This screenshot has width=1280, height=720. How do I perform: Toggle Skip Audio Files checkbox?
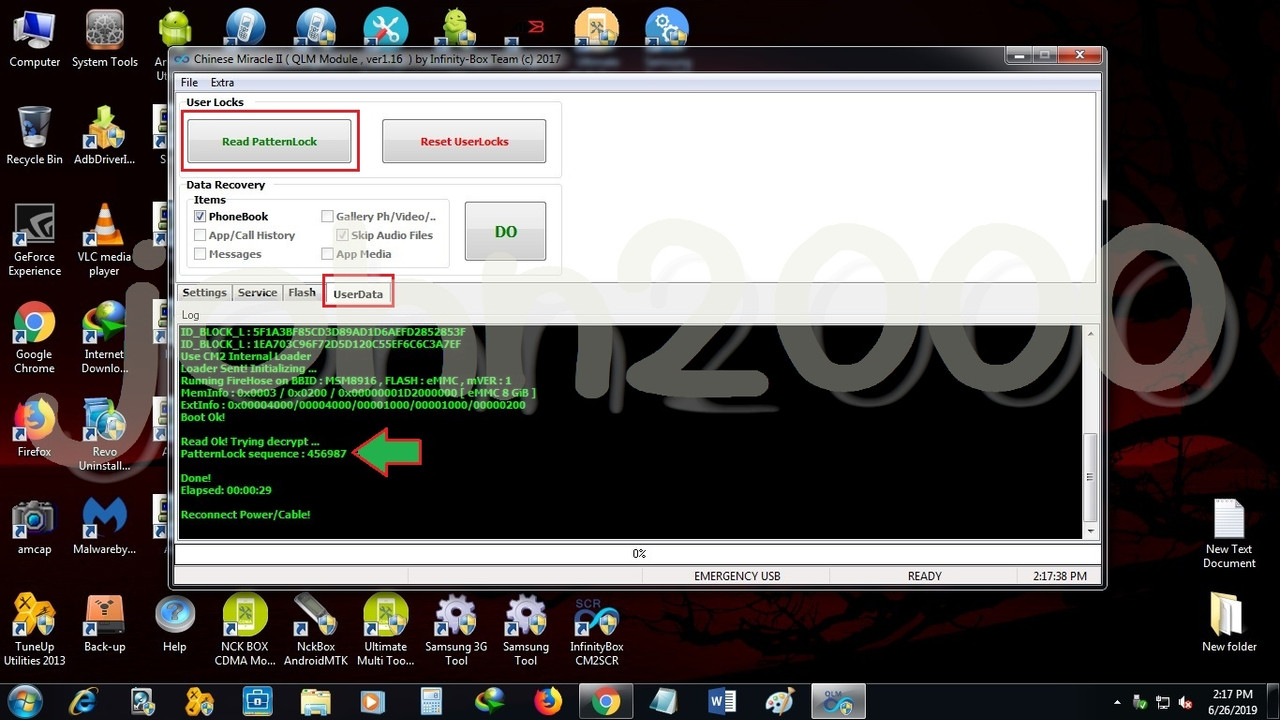(x=342, y=235)
